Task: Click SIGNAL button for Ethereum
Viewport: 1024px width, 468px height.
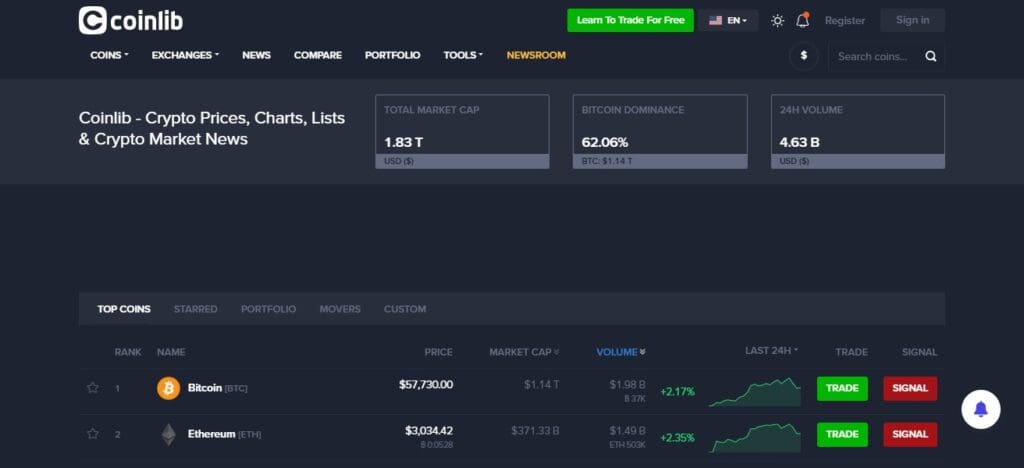Action: coord(910,434)
